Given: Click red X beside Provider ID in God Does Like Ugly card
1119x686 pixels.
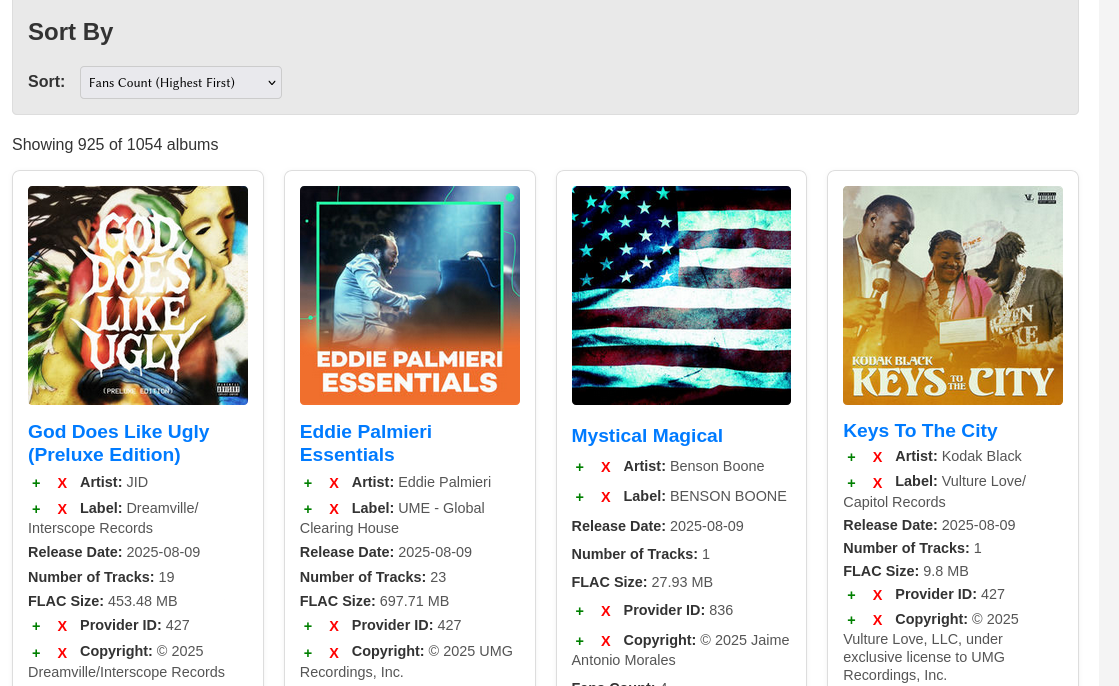Looking at the screenshot, I should point(62,626).
